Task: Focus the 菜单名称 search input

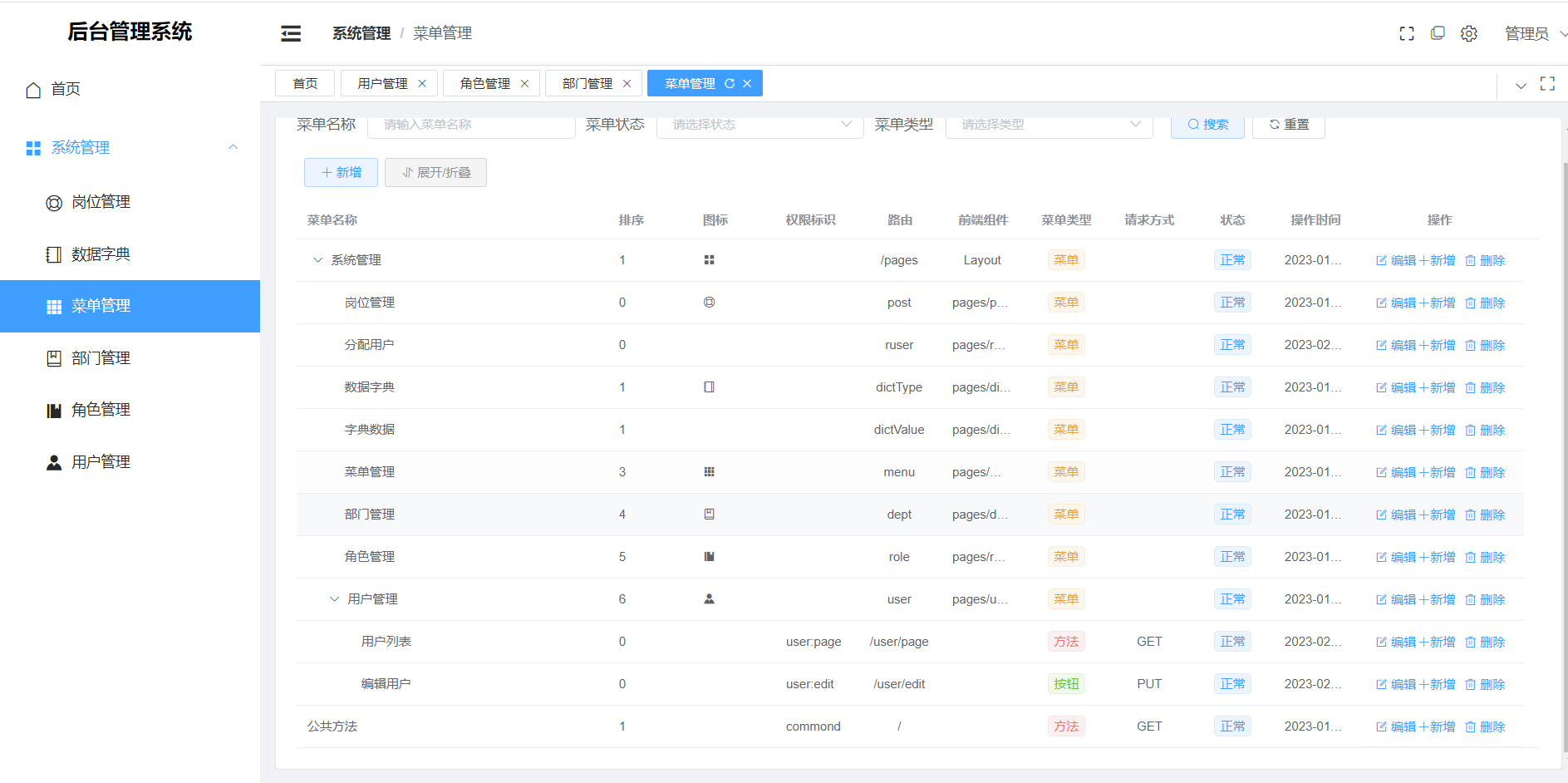Action: pyautogui.click(x=479, y=125)
